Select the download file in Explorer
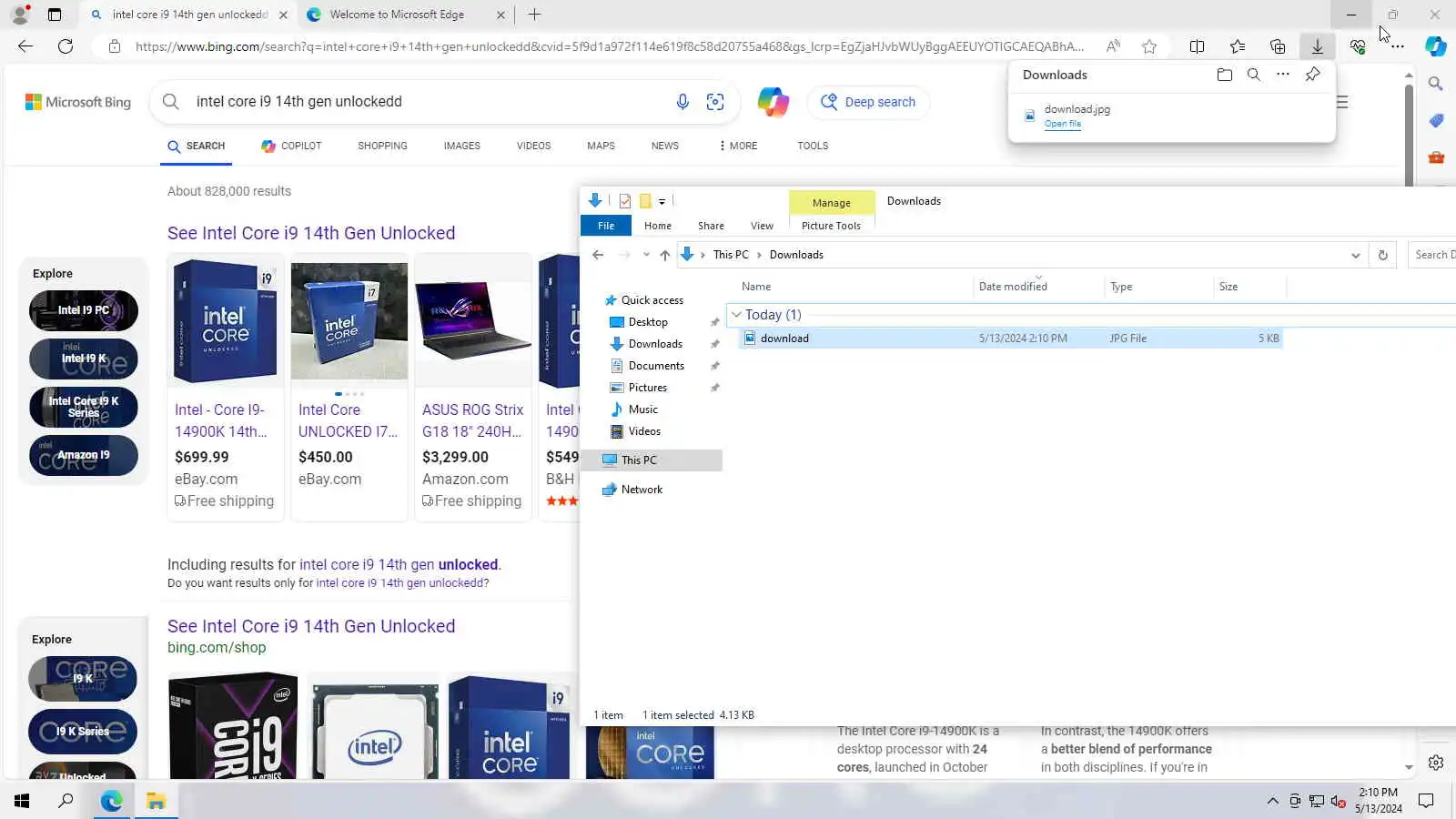 1010,339
